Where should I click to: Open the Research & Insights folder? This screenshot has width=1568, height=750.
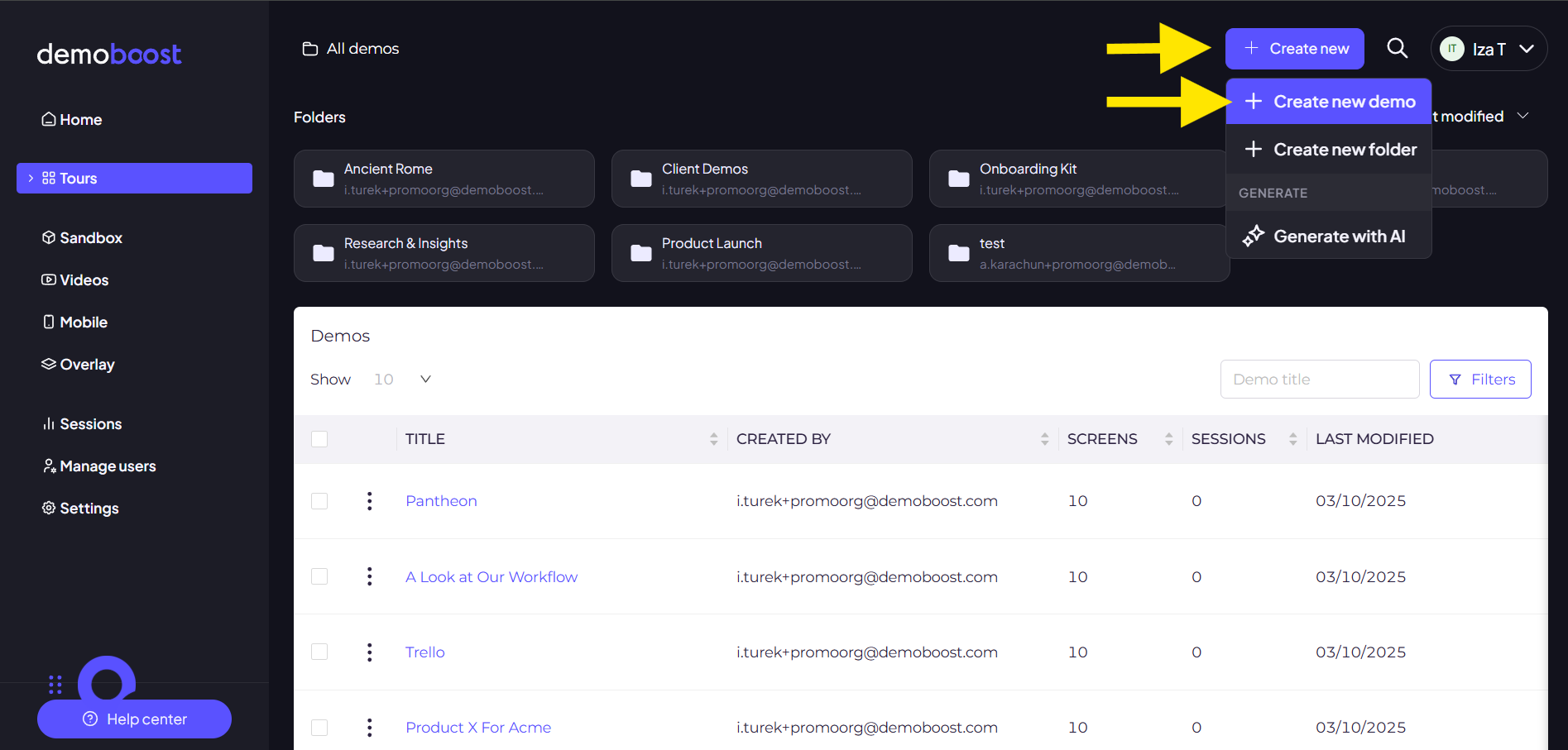pyautogui.click(x=444, y=253)
